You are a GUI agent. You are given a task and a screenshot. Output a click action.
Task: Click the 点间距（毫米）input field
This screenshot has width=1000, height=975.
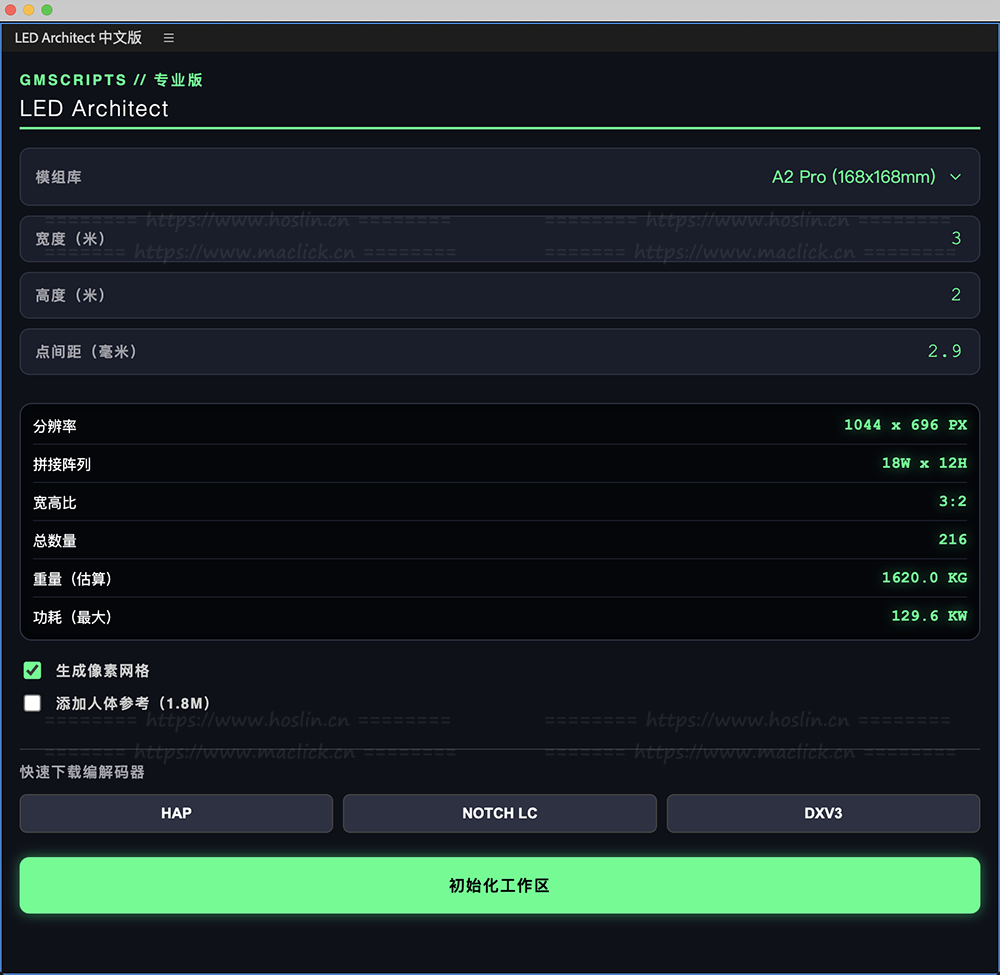tap(500, 352)
